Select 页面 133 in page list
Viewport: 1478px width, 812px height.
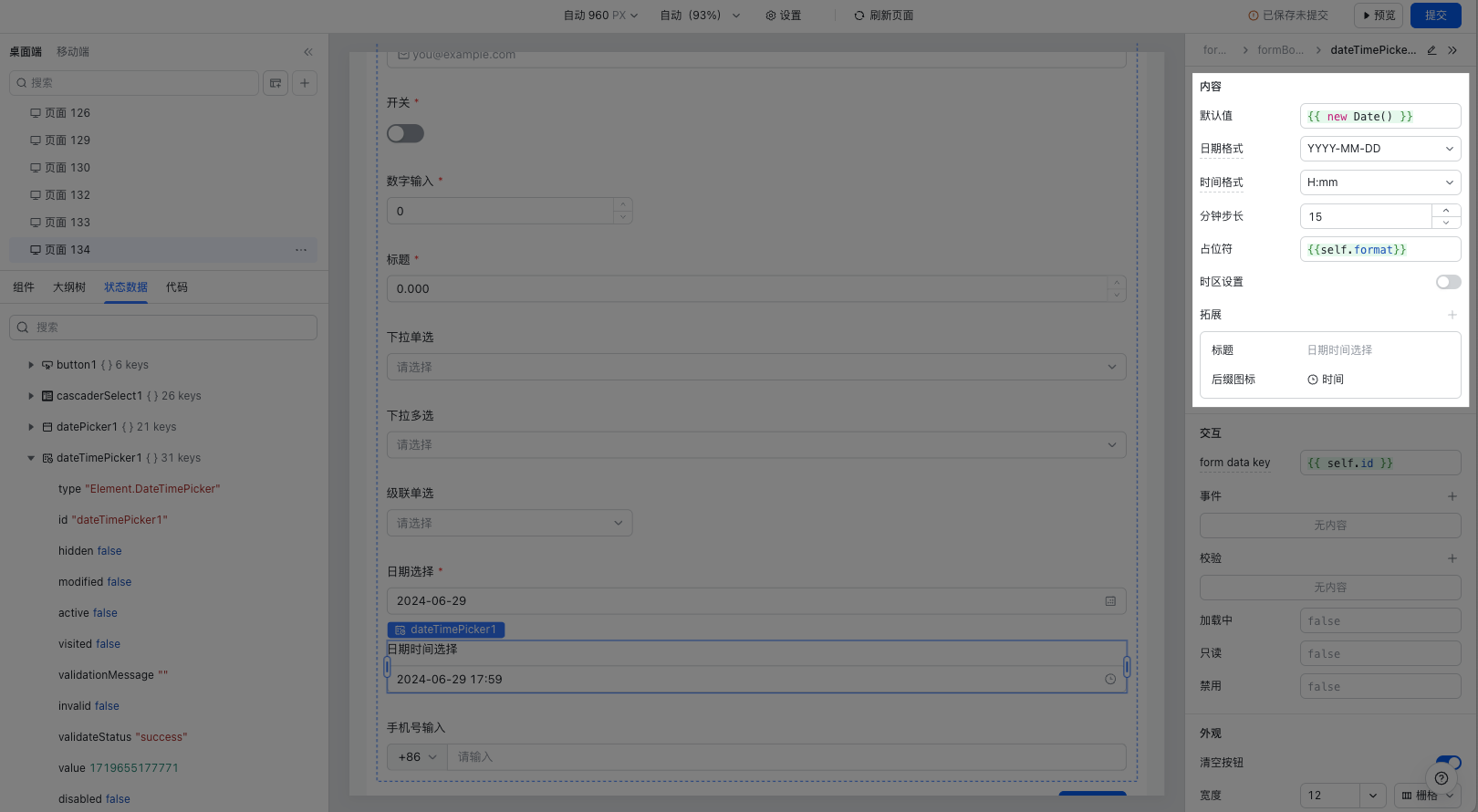163,223
